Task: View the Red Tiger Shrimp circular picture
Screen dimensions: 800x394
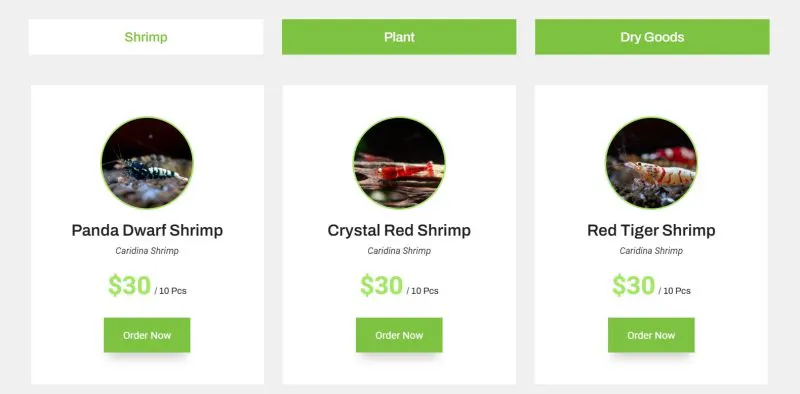Action: click(x=652, y=163)
